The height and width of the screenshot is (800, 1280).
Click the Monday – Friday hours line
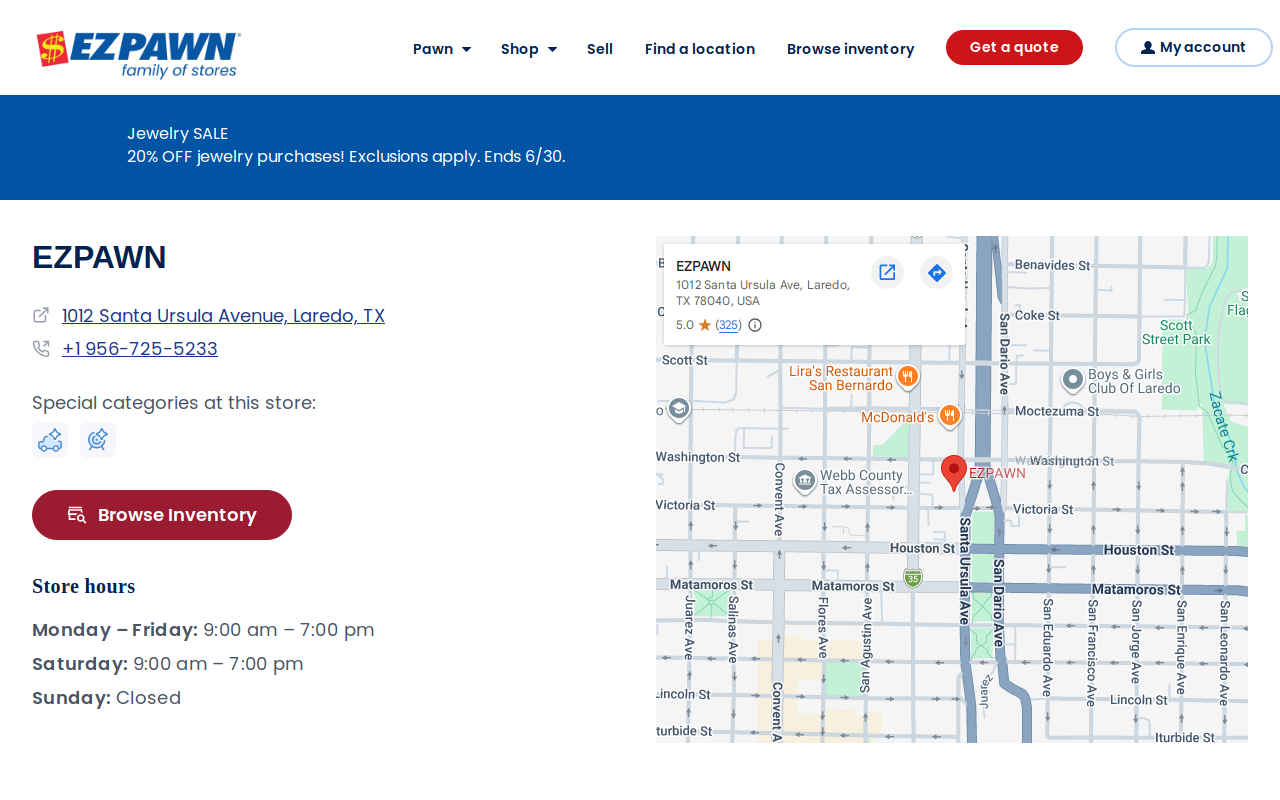tap(203, 630)
